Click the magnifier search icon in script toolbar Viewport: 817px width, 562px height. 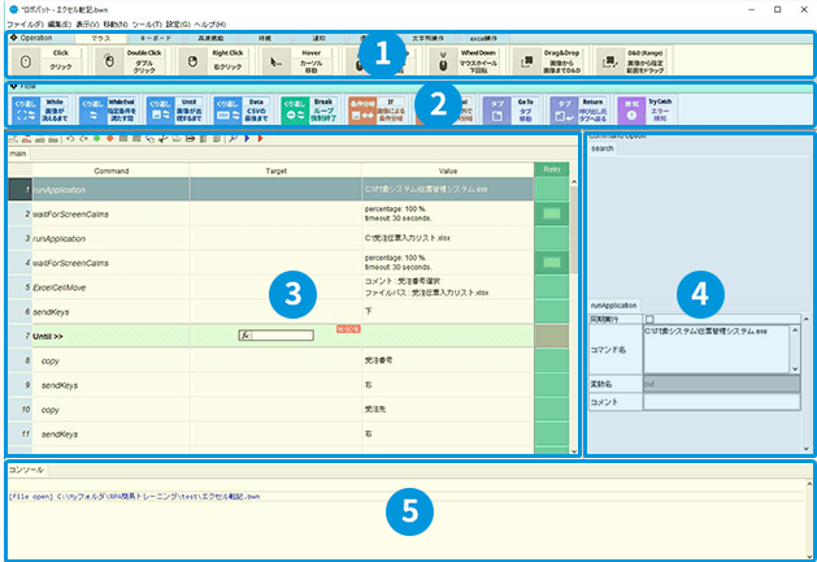pyautogui.click(x=233, y=139)
